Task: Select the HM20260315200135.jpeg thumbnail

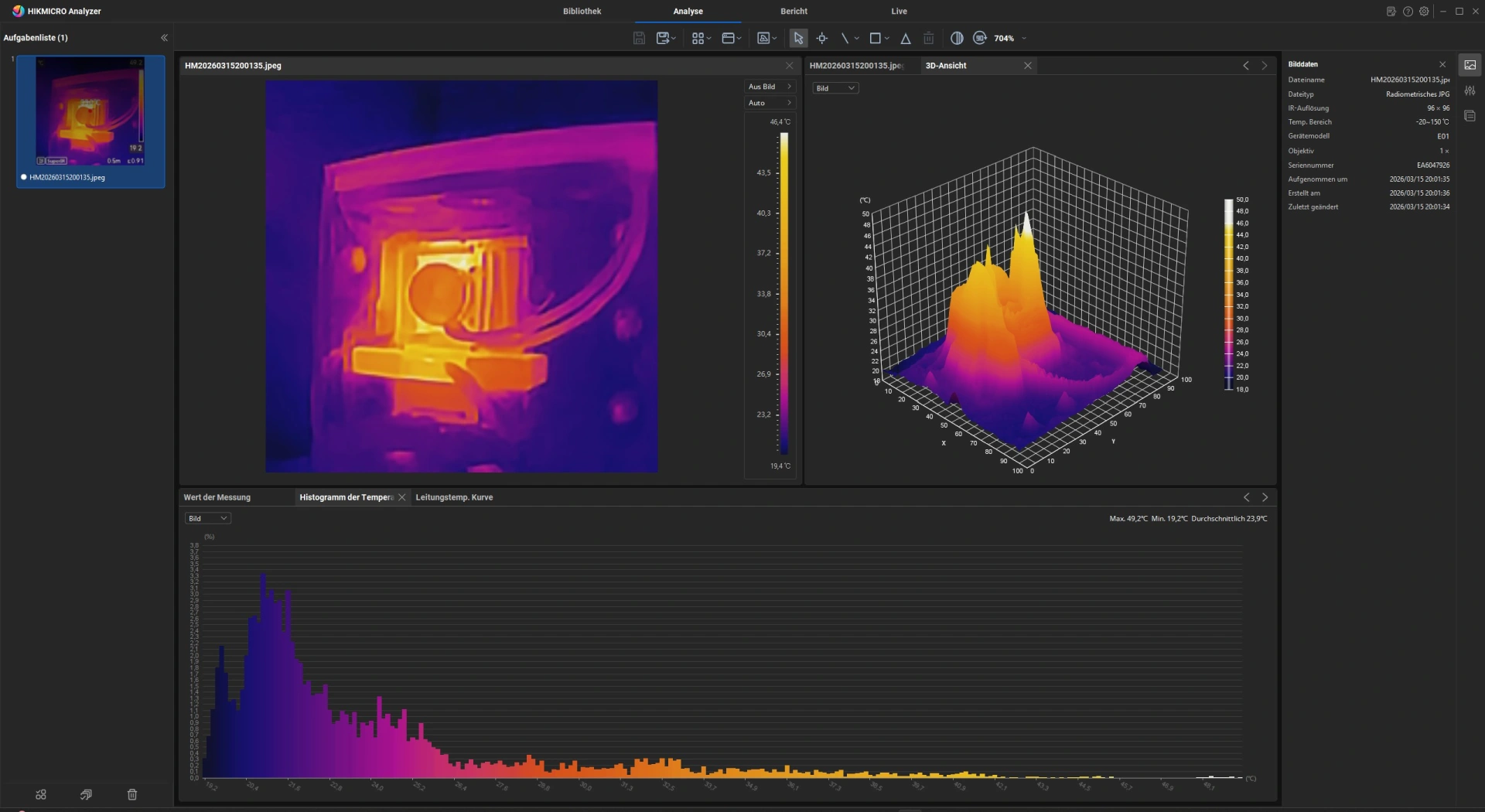Action: point(90,112)
